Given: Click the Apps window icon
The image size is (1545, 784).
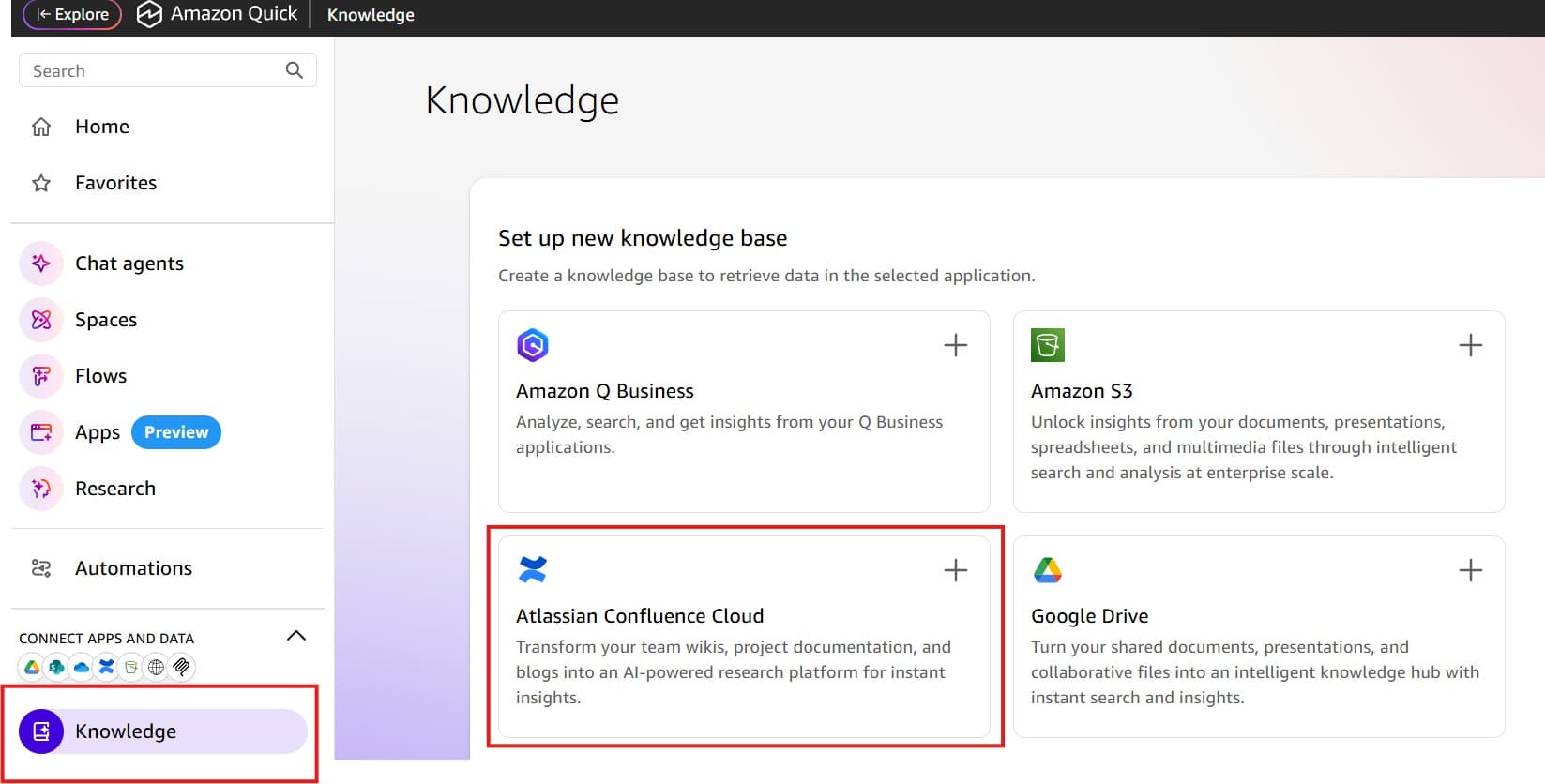Looking at the screenshot, I should pos(41,432).
